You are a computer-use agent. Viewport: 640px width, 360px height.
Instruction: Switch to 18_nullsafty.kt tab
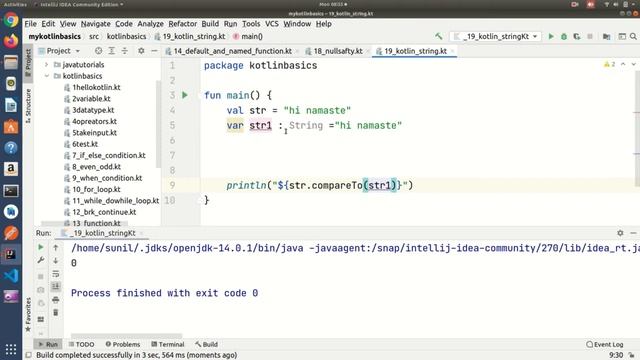338,51
